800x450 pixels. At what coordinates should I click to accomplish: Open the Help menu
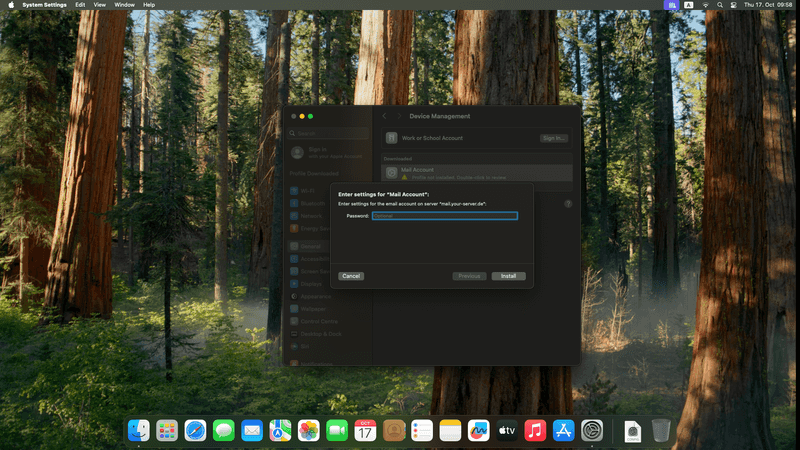click(149, 5)
